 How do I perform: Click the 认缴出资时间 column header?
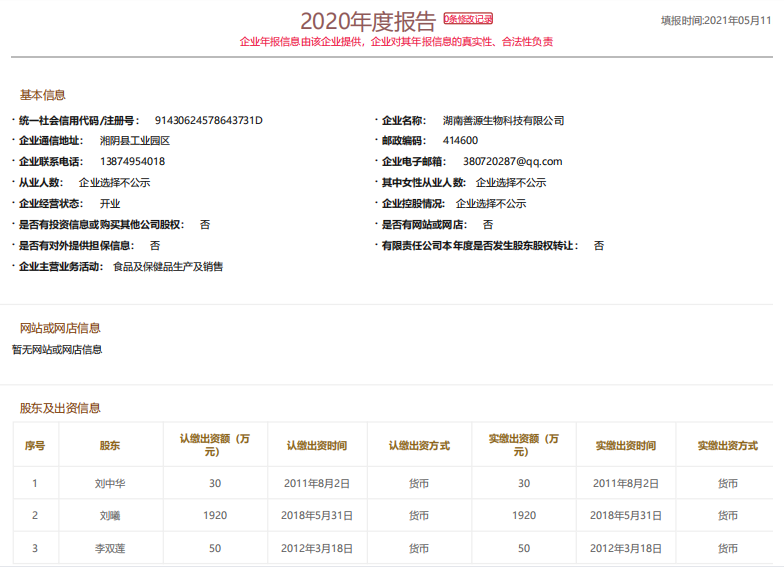click(x=317, y=445)
